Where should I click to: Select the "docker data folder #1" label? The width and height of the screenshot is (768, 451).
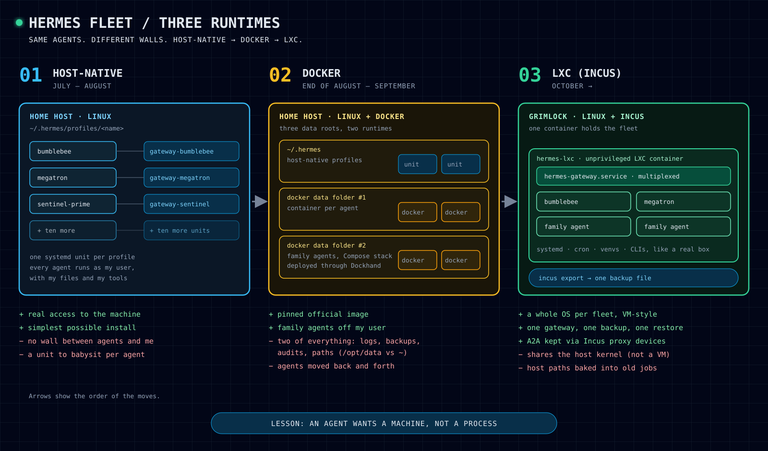326,197
